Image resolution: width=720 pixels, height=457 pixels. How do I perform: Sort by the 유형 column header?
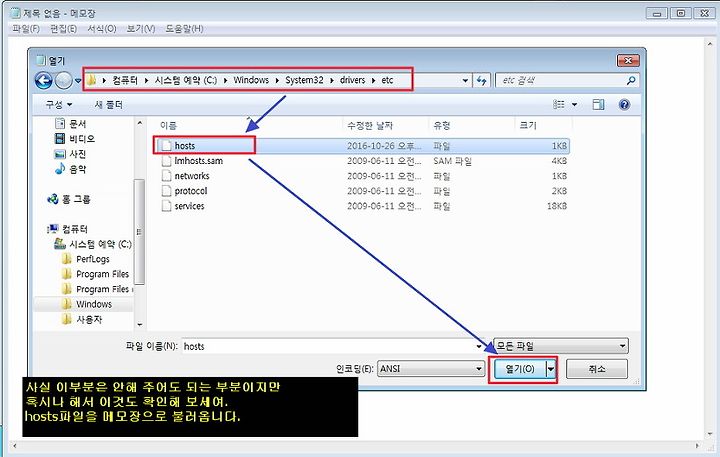[x=442, y=125]
